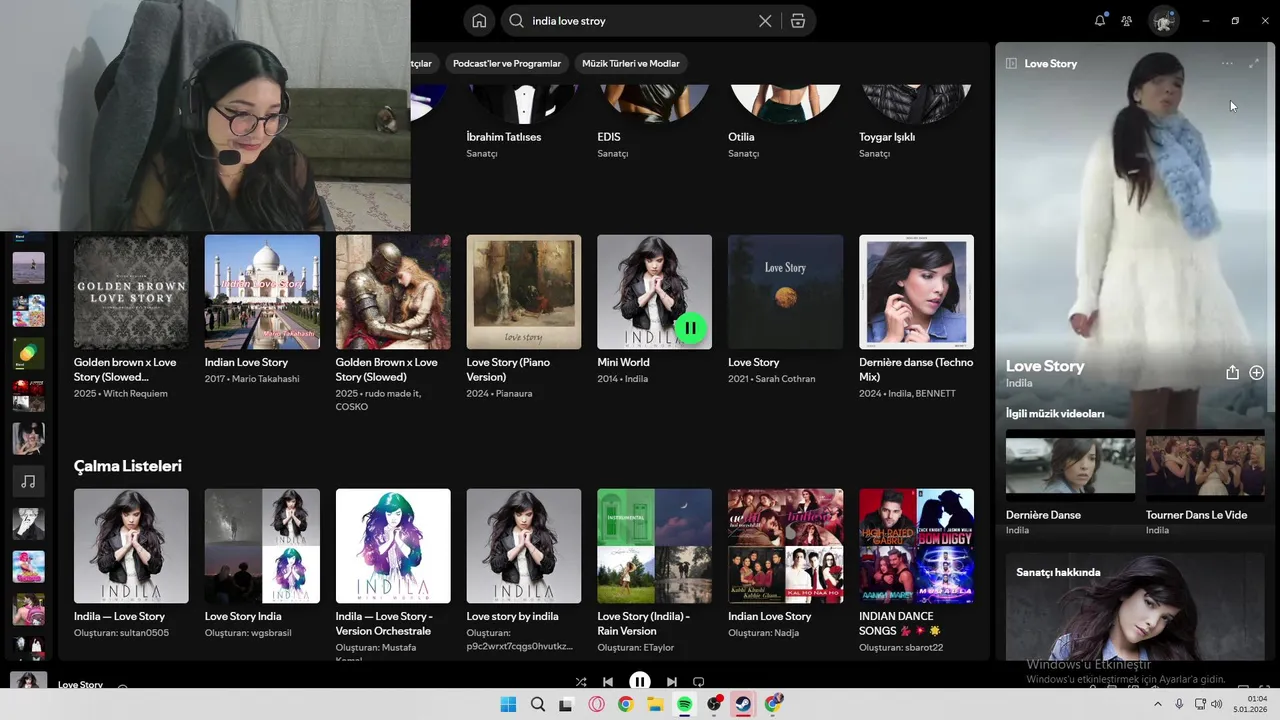Open Love Story (Indila) Rain Version playlist

[654, 546]
